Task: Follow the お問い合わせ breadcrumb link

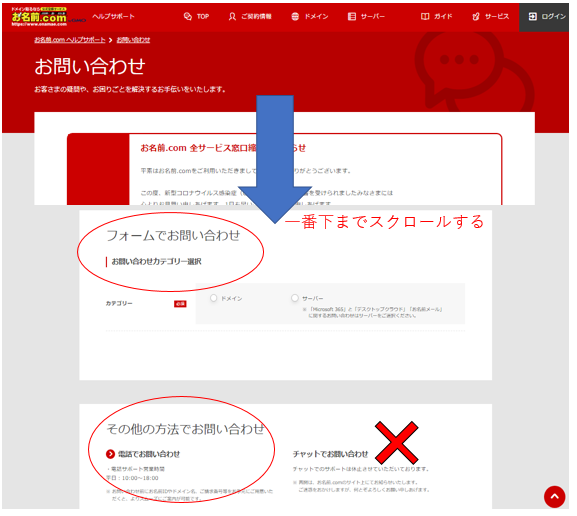Action: [x=133, y=40]
